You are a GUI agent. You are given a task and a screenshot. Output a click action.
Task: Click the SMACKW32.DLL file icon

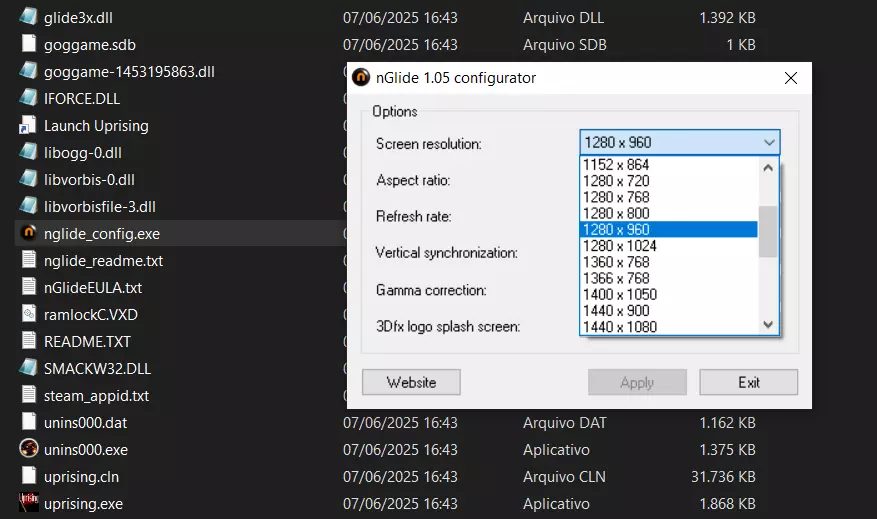pos(28,369)
